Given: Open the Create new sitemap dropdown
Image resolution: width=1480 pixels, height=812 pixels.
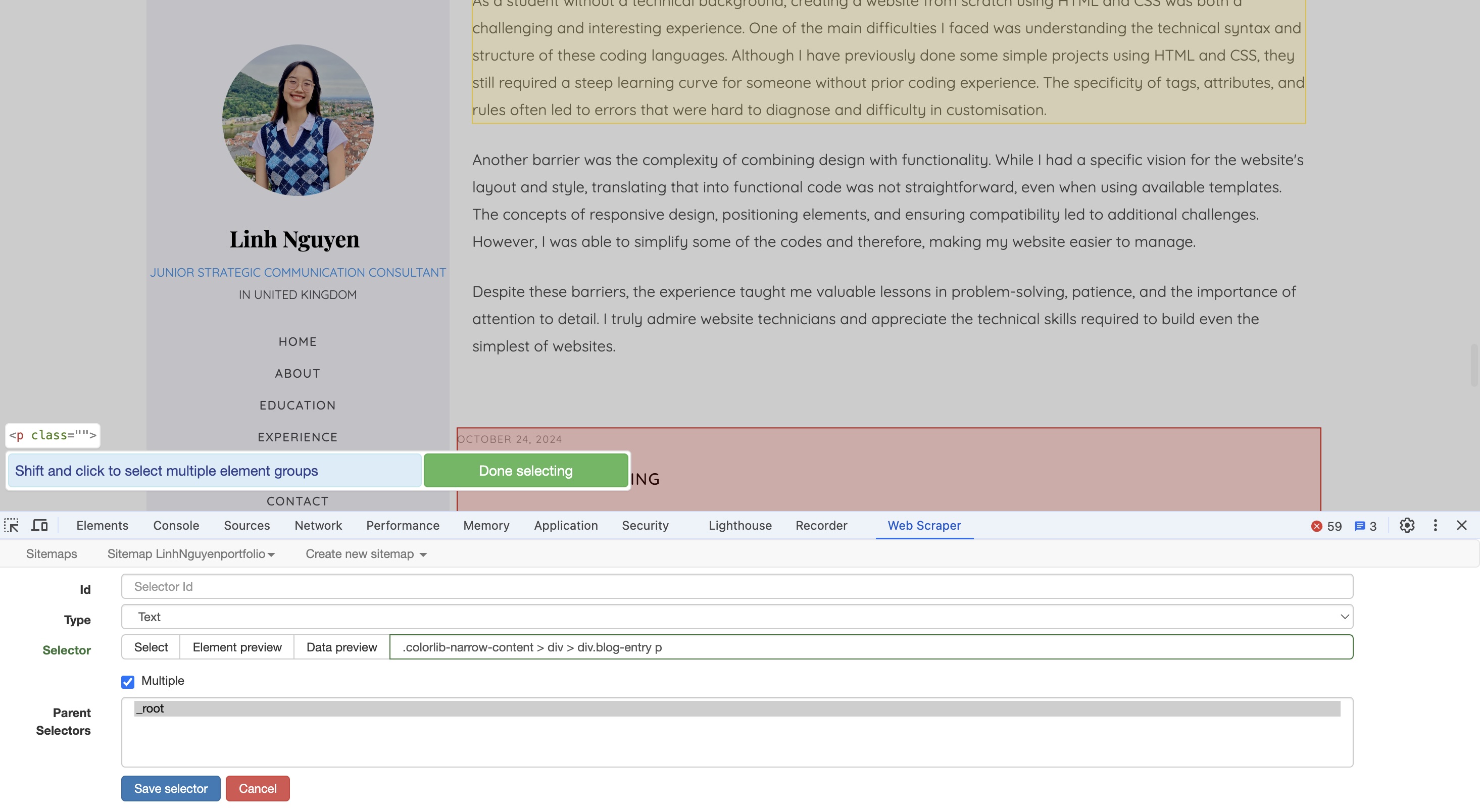Looking at the screenshot, I should click(x=366, y=554).
